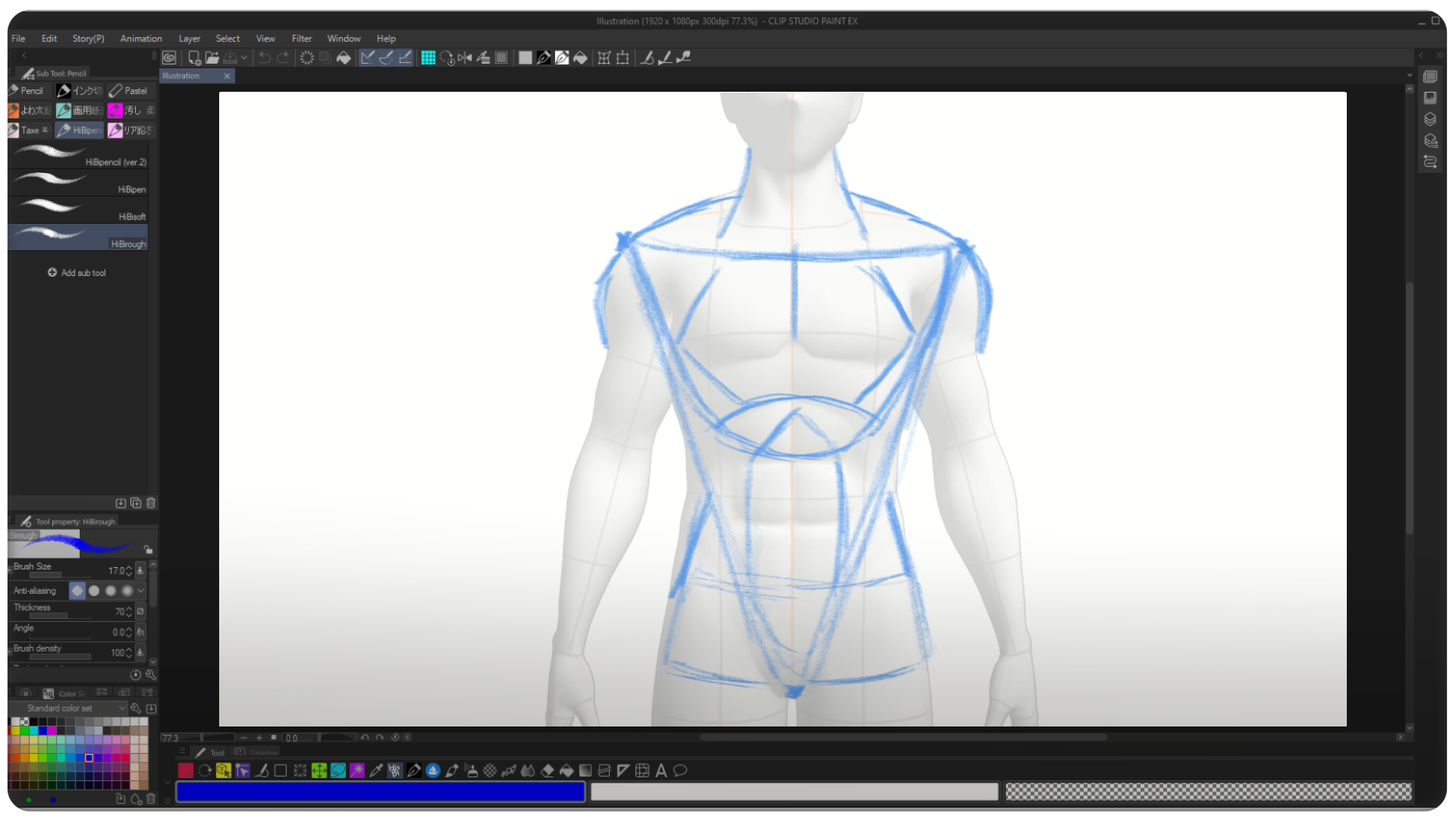Switch to the Timeline tab

[256, 752]
